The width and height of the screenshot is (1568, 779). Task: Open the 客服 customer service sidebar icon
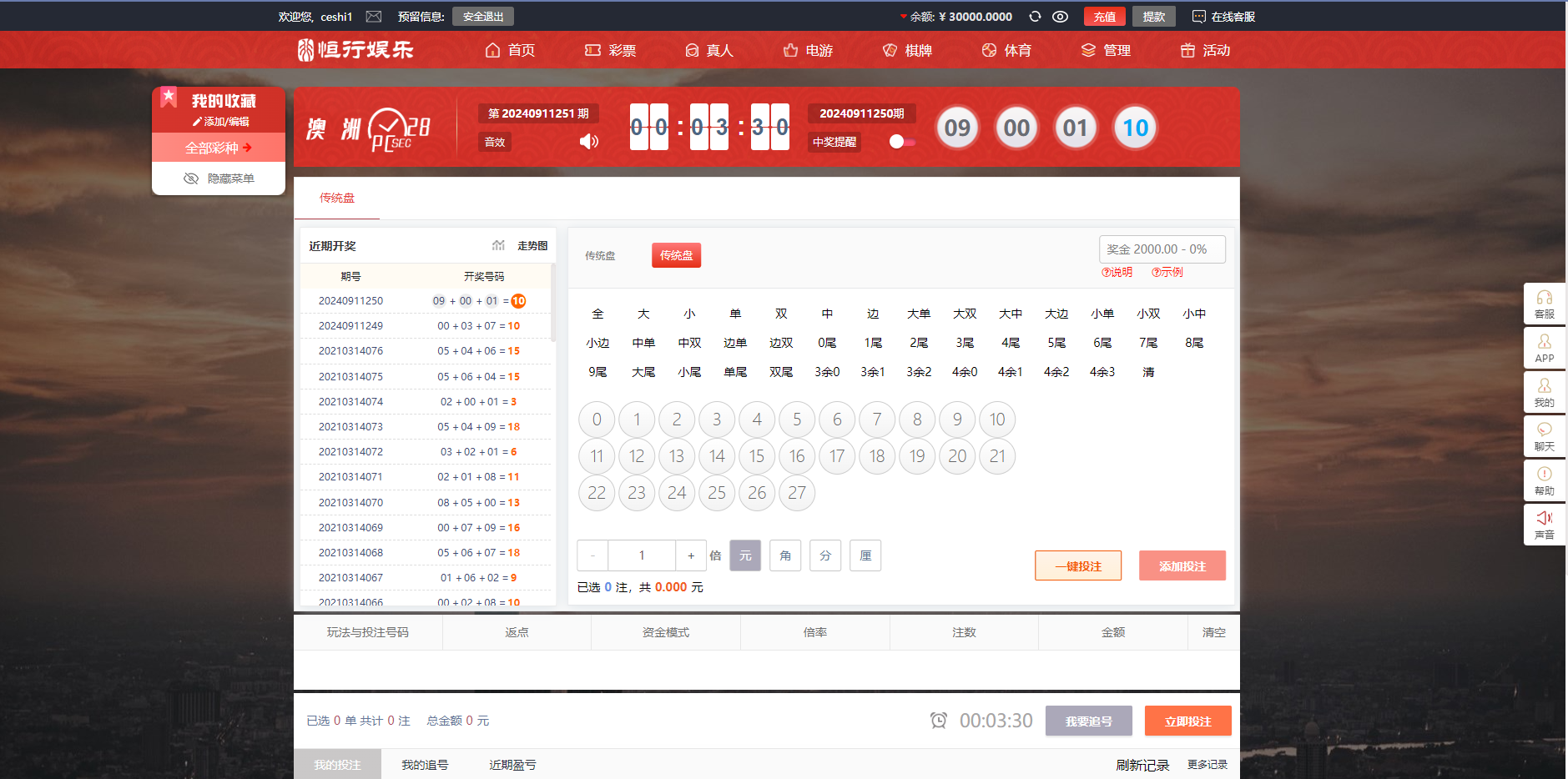pos(1544,304)
